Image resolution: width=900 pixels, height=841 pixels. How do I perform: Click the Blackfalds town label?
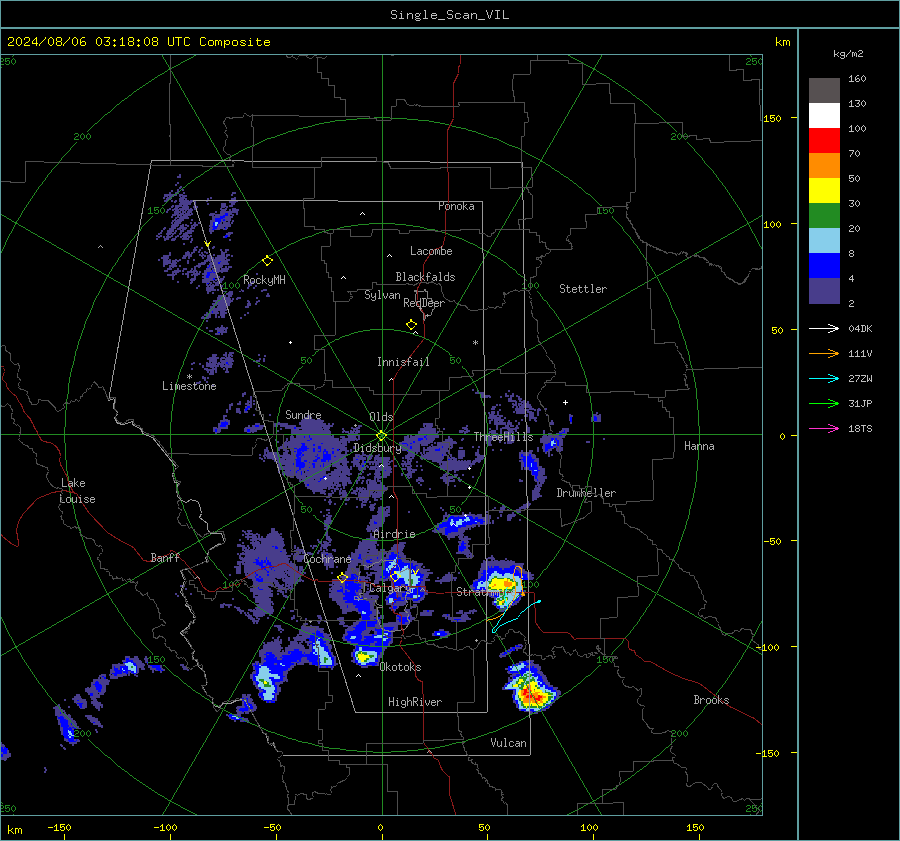425,277
